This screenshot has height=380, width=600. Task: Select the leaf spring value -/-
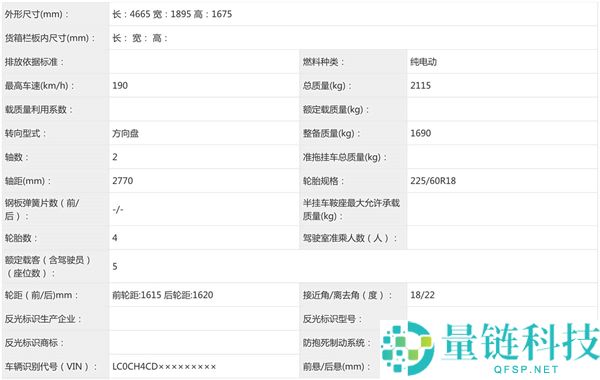118,209
